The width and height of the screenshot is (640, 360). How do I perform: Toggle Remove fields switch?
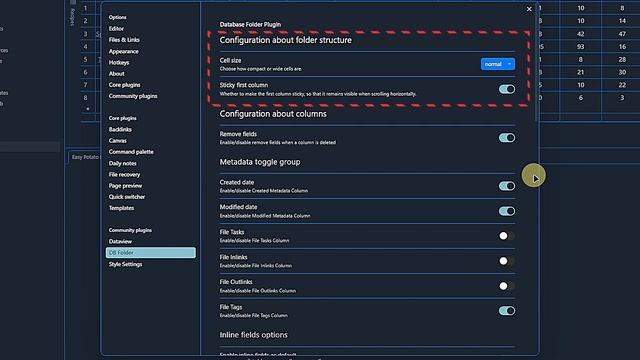(507, 138)
